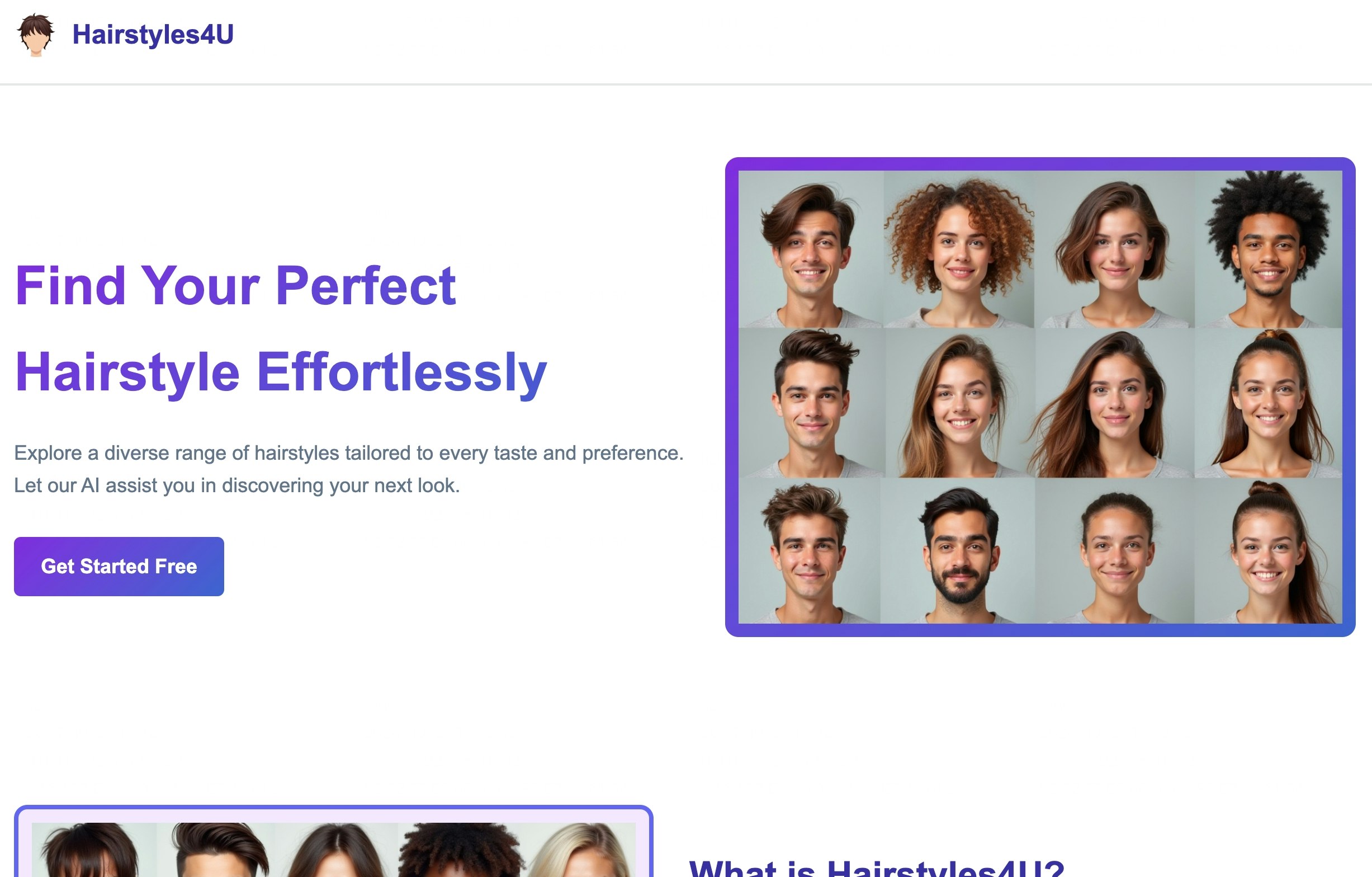Select the curly red-haired woman portrait
Image resolution: width=1372 pixels, height=877 pixels.
point(959,249)
